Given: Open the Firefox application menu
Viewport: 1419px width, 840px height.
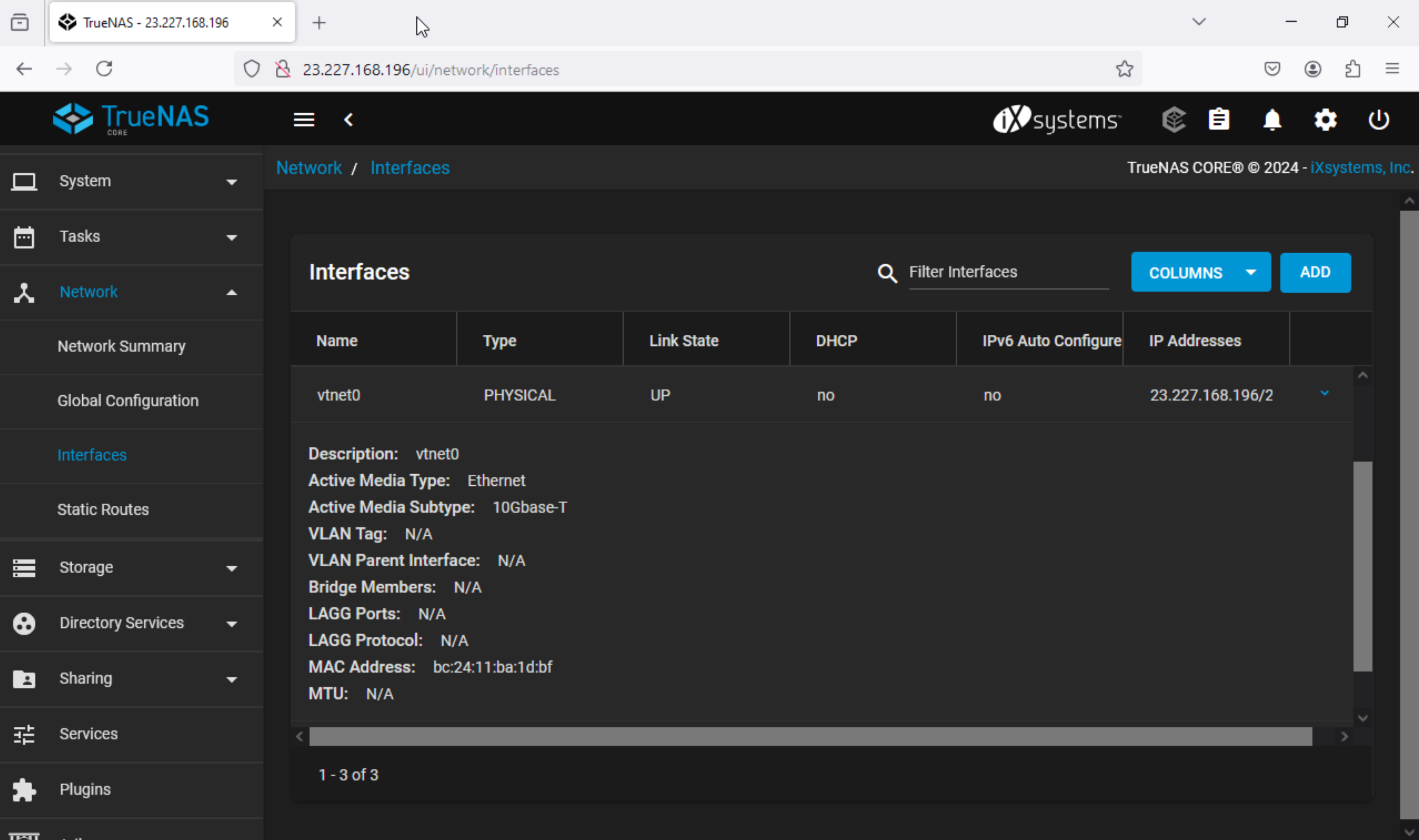Looking at the screenshot, I should [x=1392, y=69].
